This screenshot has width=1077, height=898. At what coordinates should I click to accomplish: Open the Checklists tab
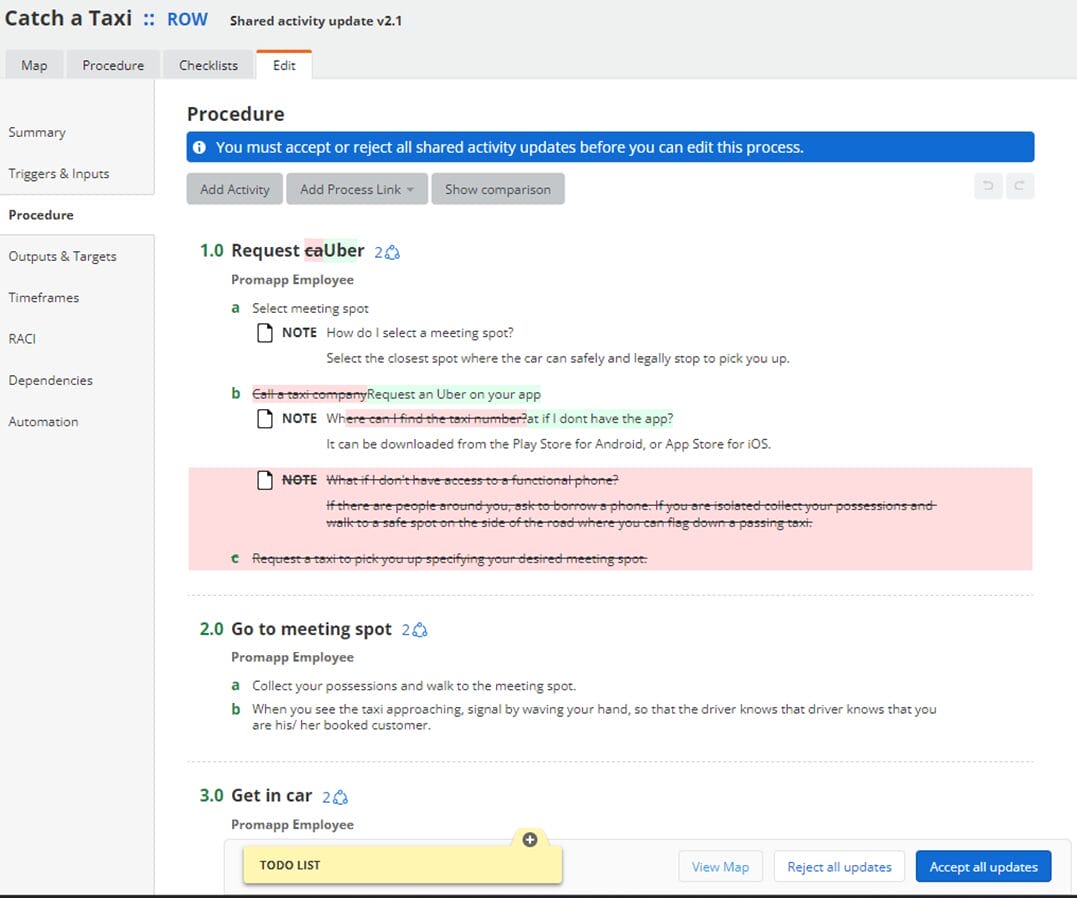pos(208,65)
